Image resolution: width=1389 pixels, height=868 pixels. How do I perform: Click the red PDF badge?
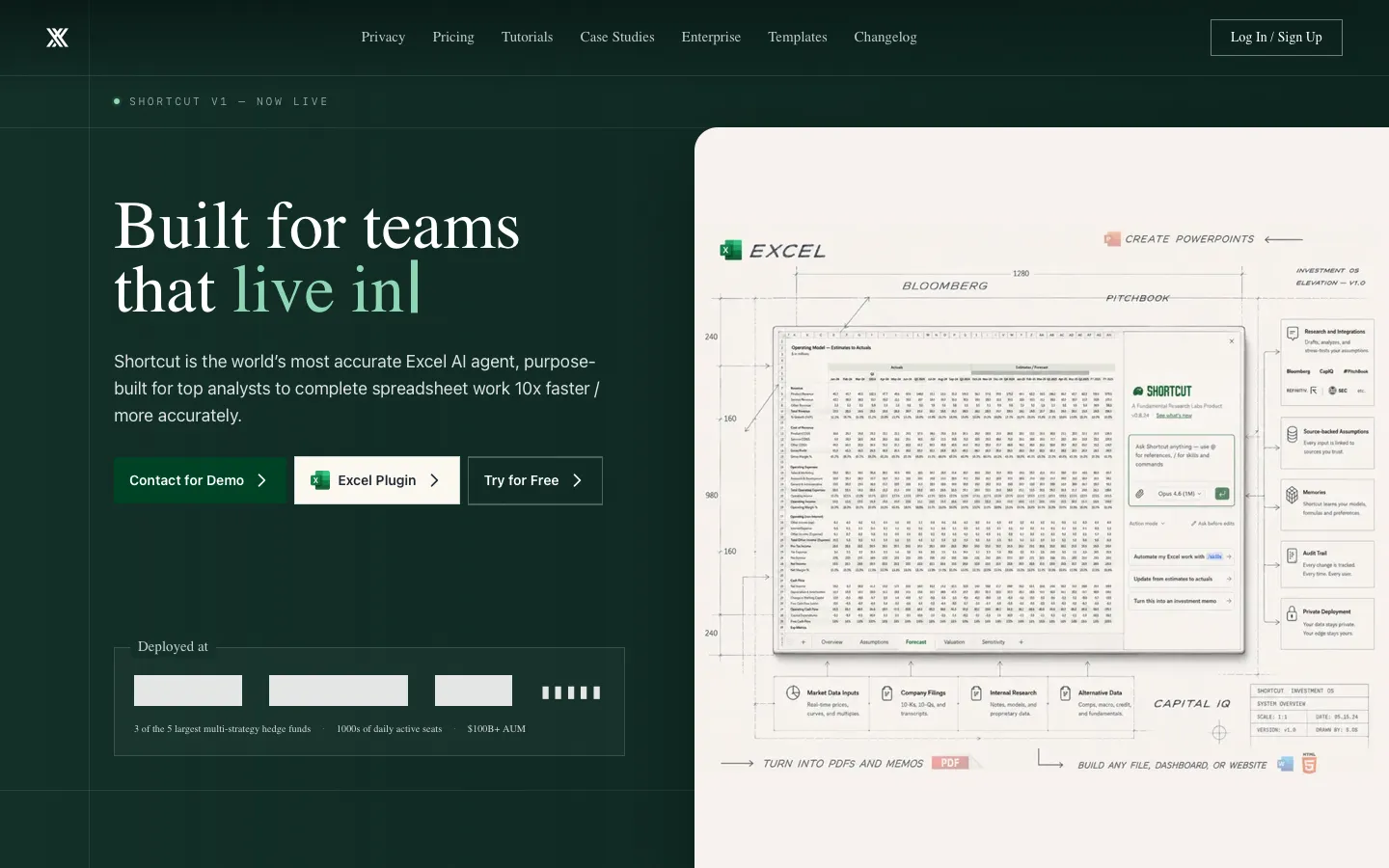950,763
